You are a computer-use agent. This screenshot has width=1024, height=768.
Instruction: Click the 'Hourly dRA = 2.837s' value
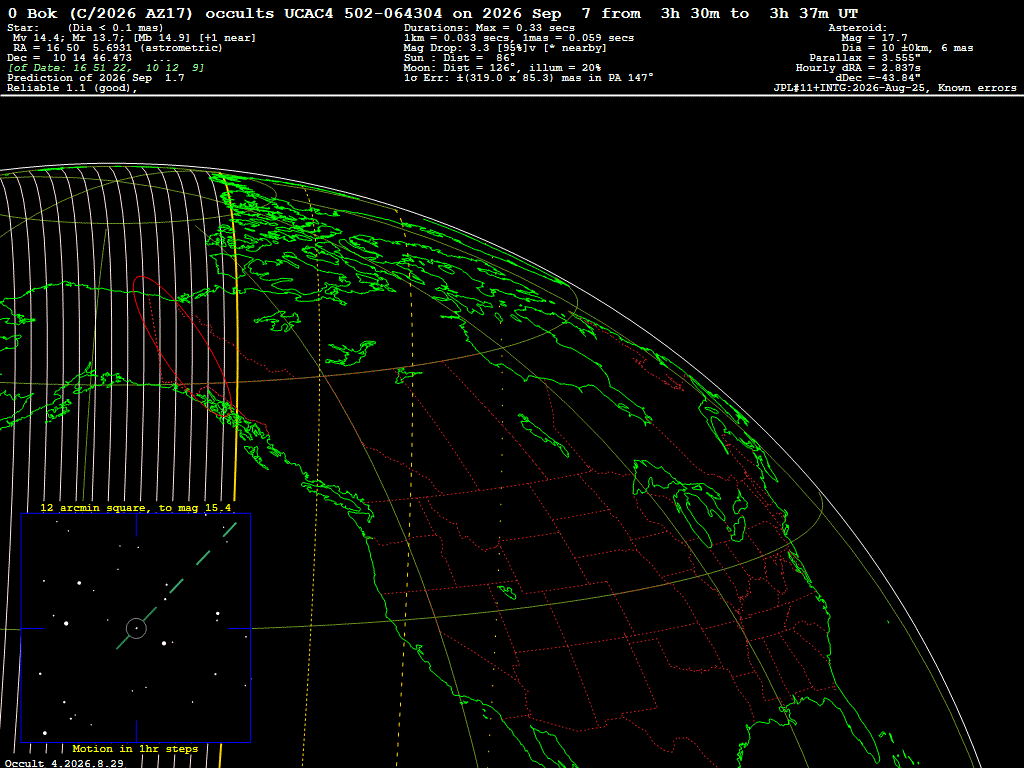(858, 68)
